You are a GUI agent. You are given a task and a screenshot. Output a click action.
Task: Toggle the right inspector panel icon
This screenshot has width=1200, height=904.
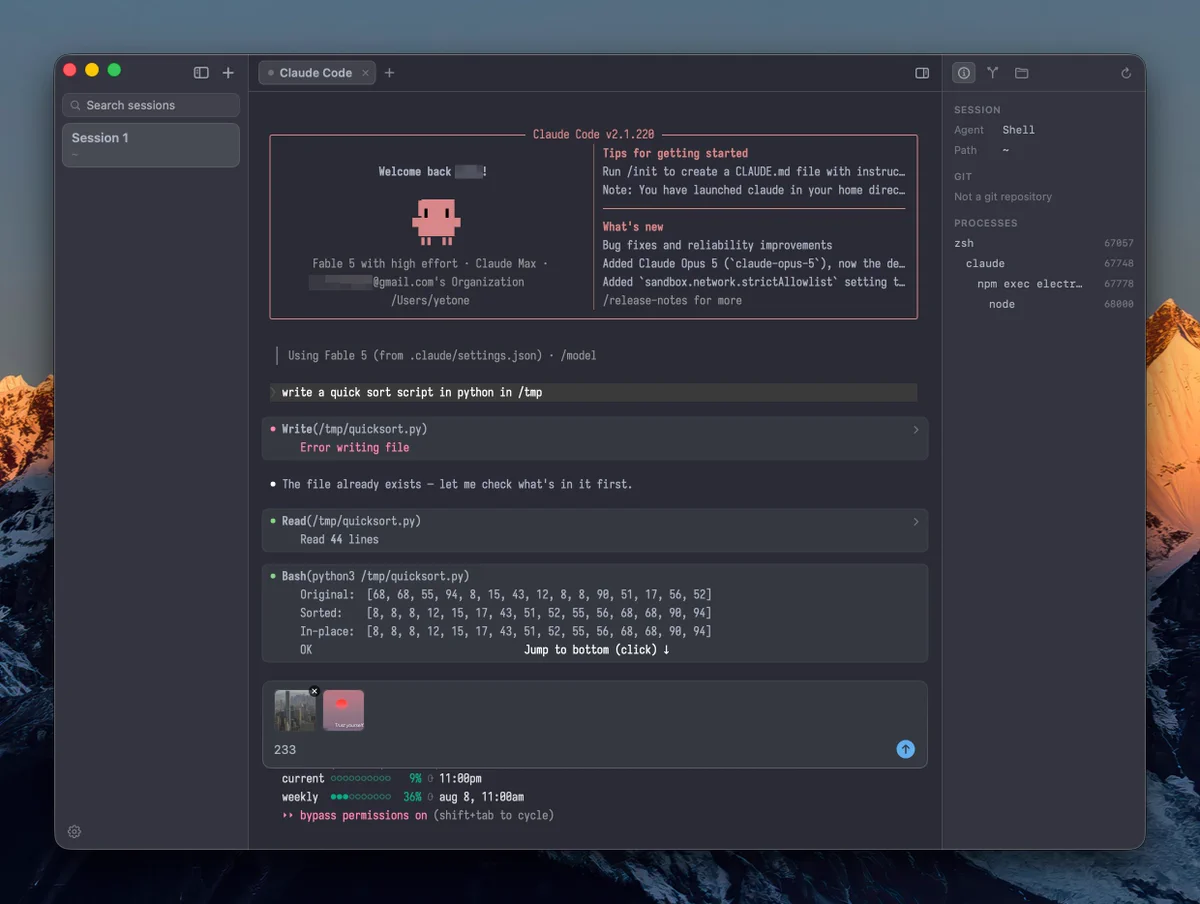point(922,73)
